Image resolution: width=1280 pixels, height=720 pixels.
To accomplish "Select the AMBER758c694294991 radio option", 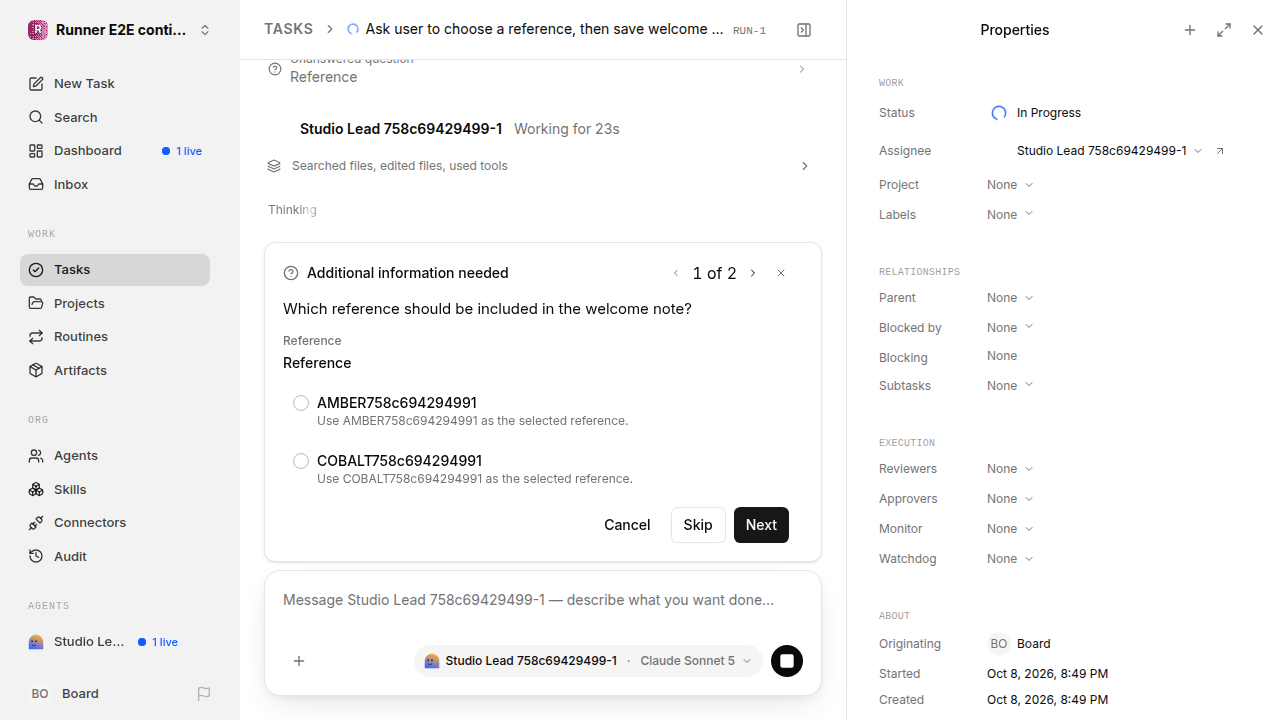I will pyautogui.click(x=301, y=403).
